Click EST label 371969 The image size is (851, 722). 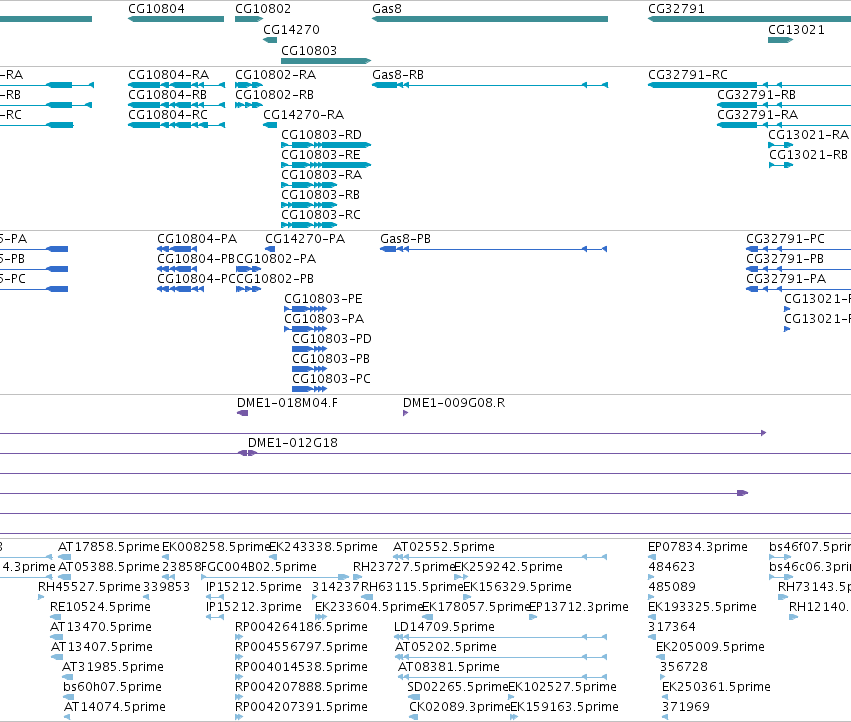685,707
